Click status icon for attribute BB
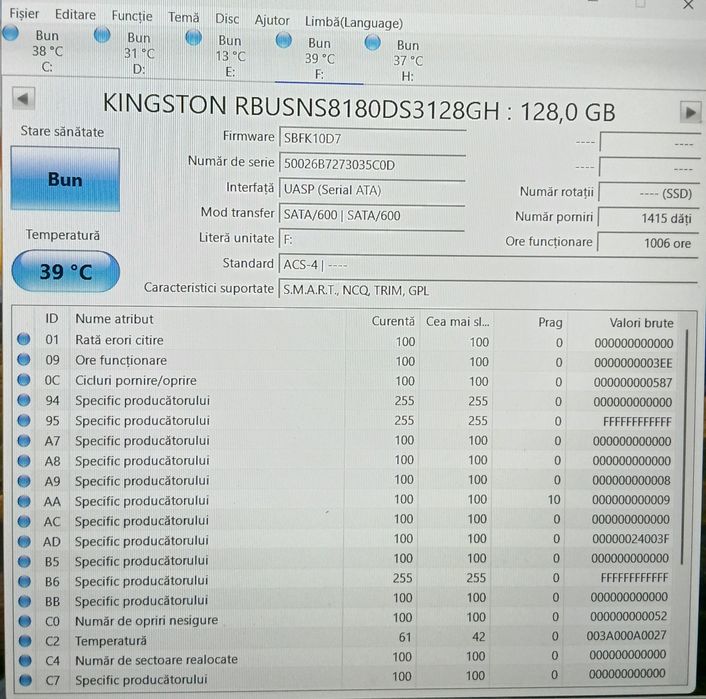The width and height of the screenshot is (706, 699). pyautogui.click(x=25, y=601)
